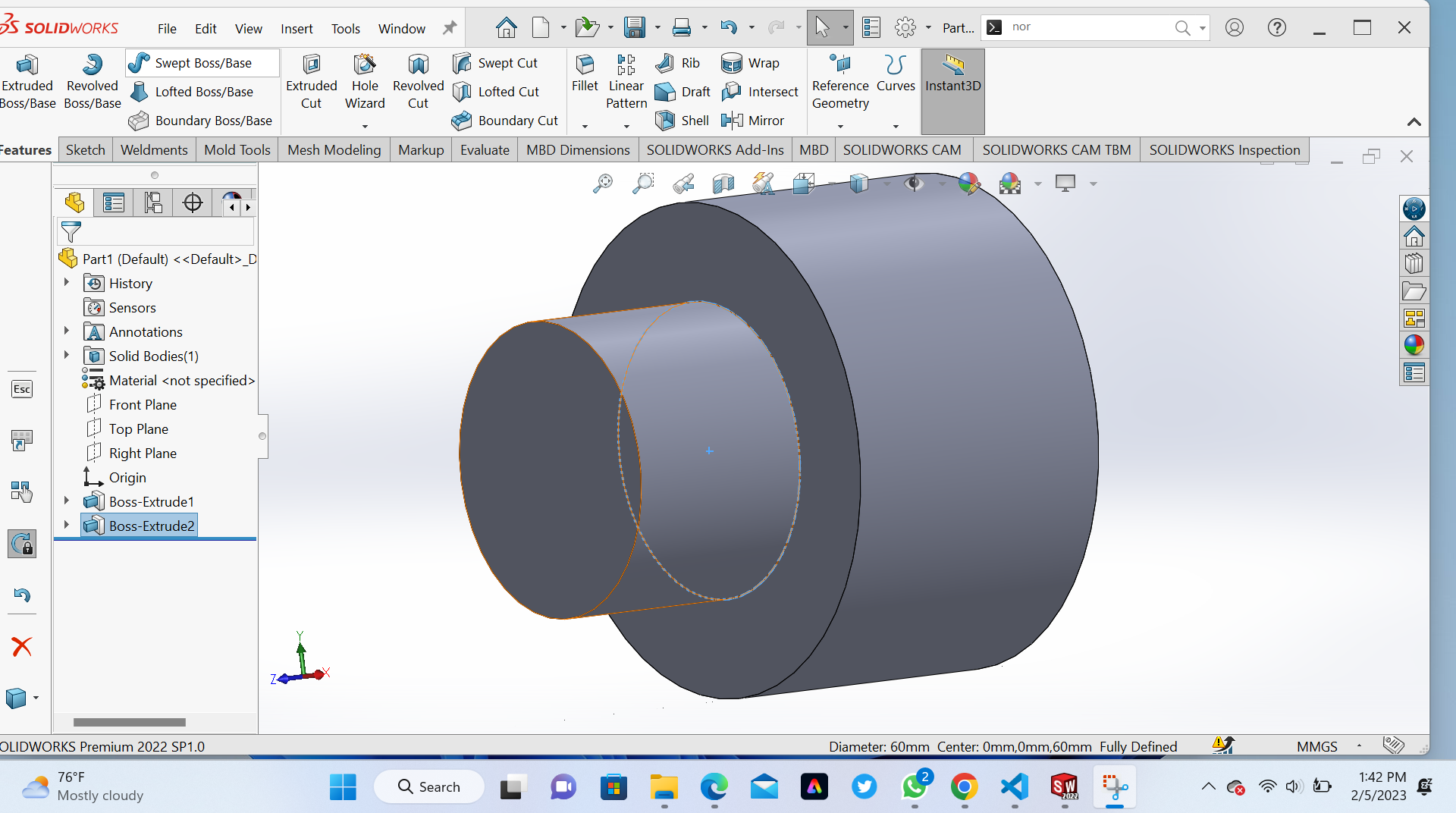Expand the Annotations folder
1456x813 pixels.
pyautogui.click(x=67, y=331)
